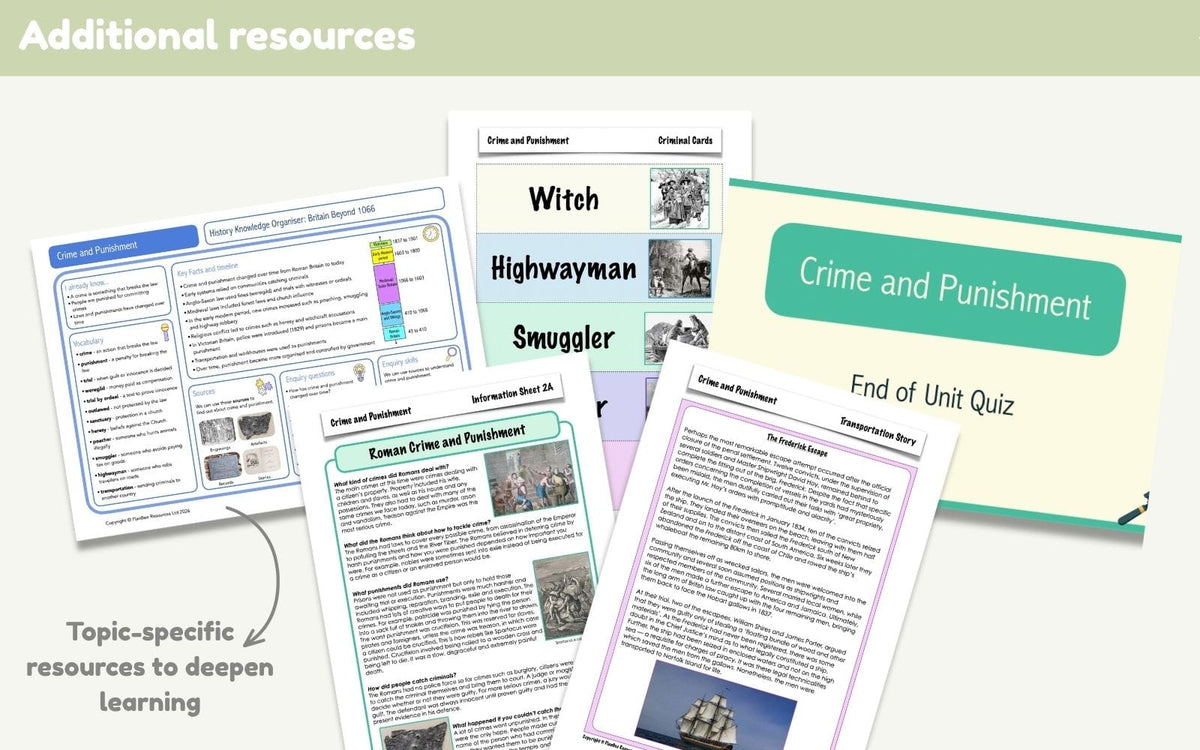Select the engraving image beside Roman punishments paragraph
Image resolution: width=1200 pixels, height=750 pixels.
(562, 596)
